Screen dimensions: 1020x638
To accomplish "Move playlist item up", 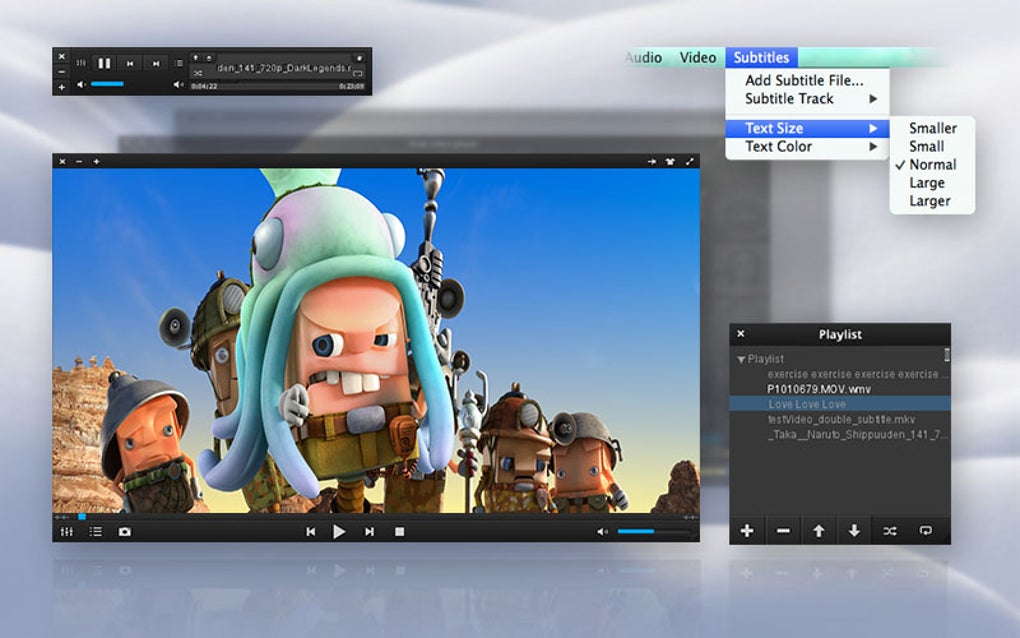I will coord(818,531).
